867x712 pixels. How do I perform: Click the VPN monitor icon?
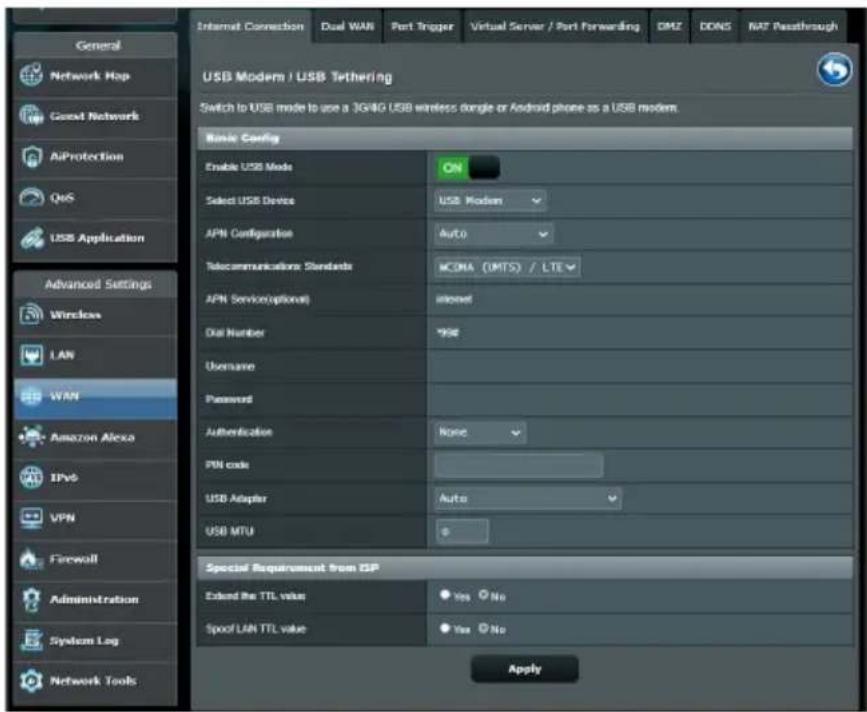(31, 518)
